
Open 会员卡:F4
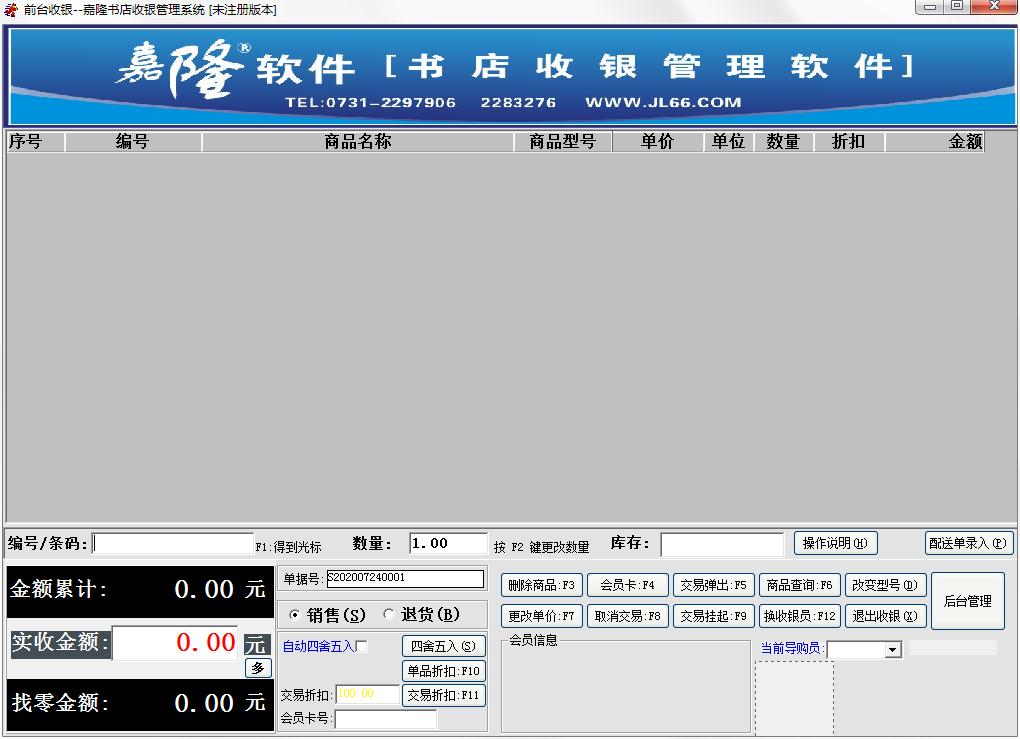(x=627, y=585)
